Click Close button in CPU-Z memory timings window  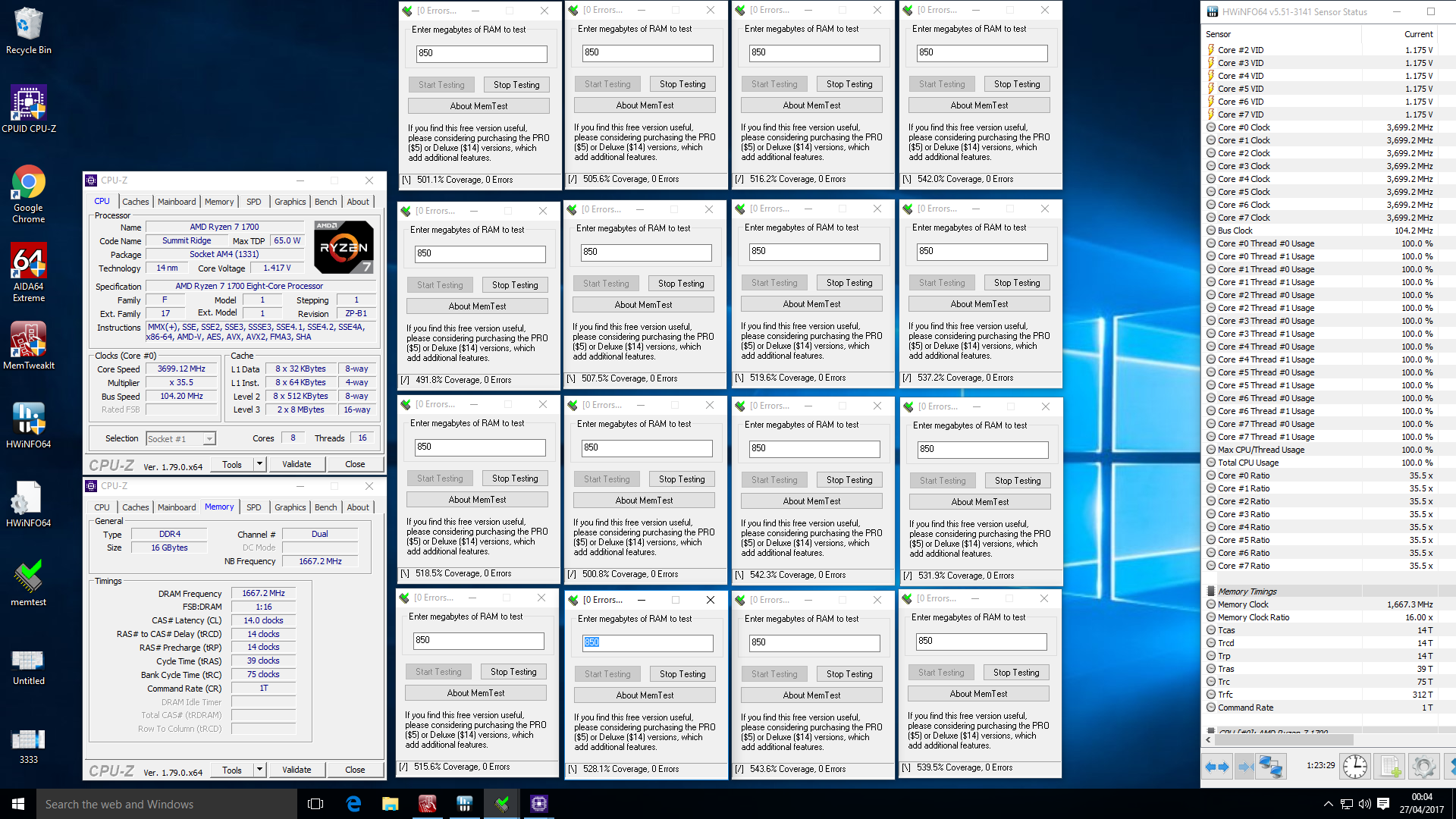pyautogui.click(x=355, y=770)
